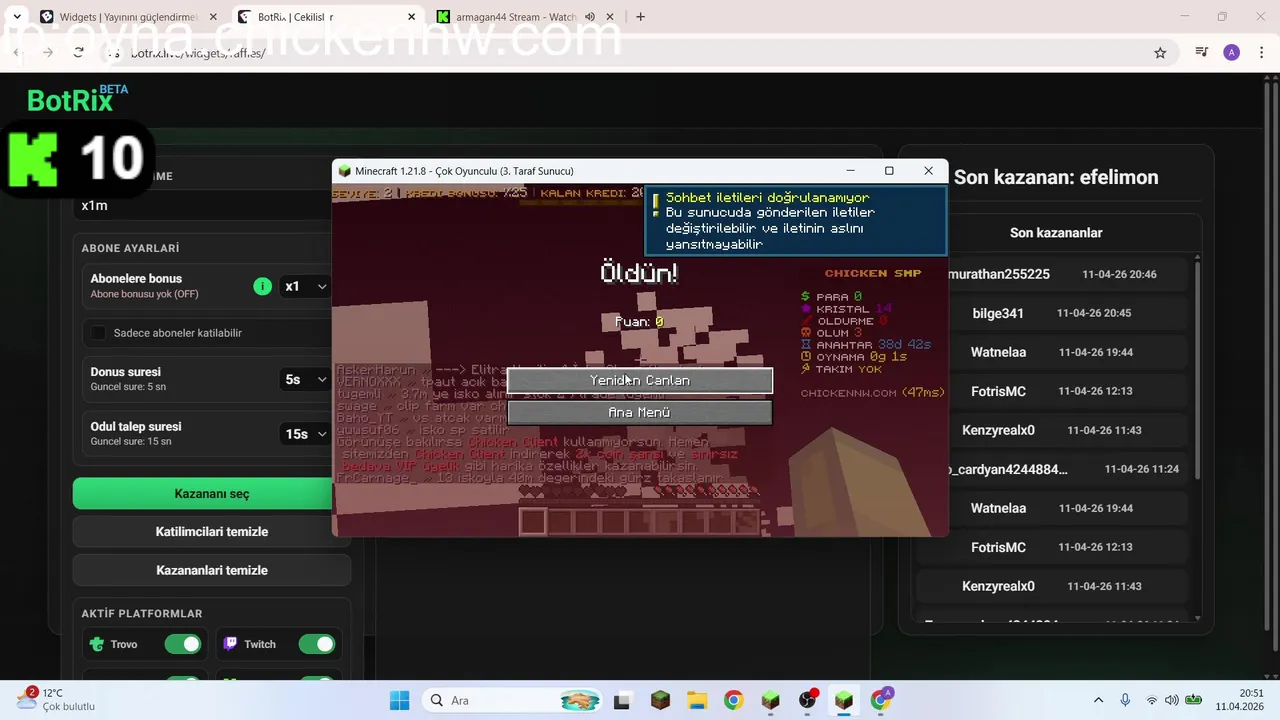Show hidden system tray icons

(x=1098, y=700)
